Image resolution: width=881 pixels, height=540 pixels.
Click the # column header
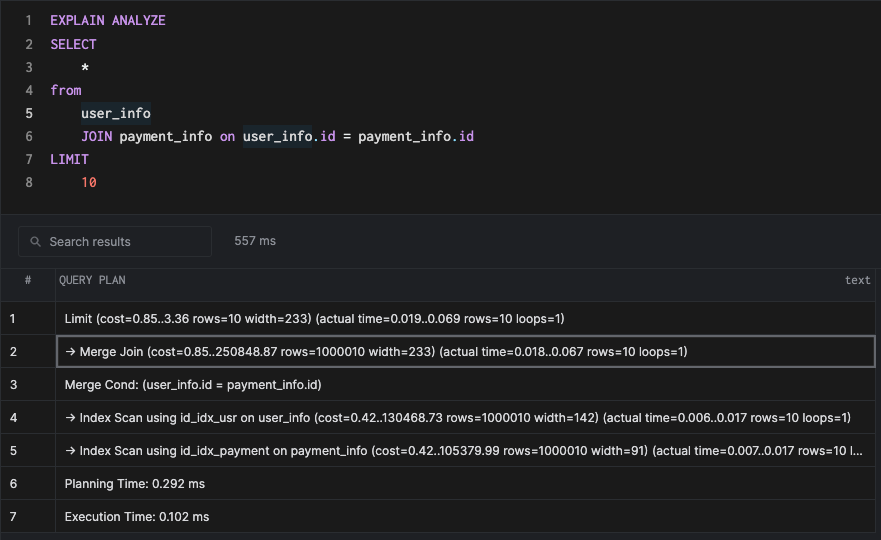(28, 281)
